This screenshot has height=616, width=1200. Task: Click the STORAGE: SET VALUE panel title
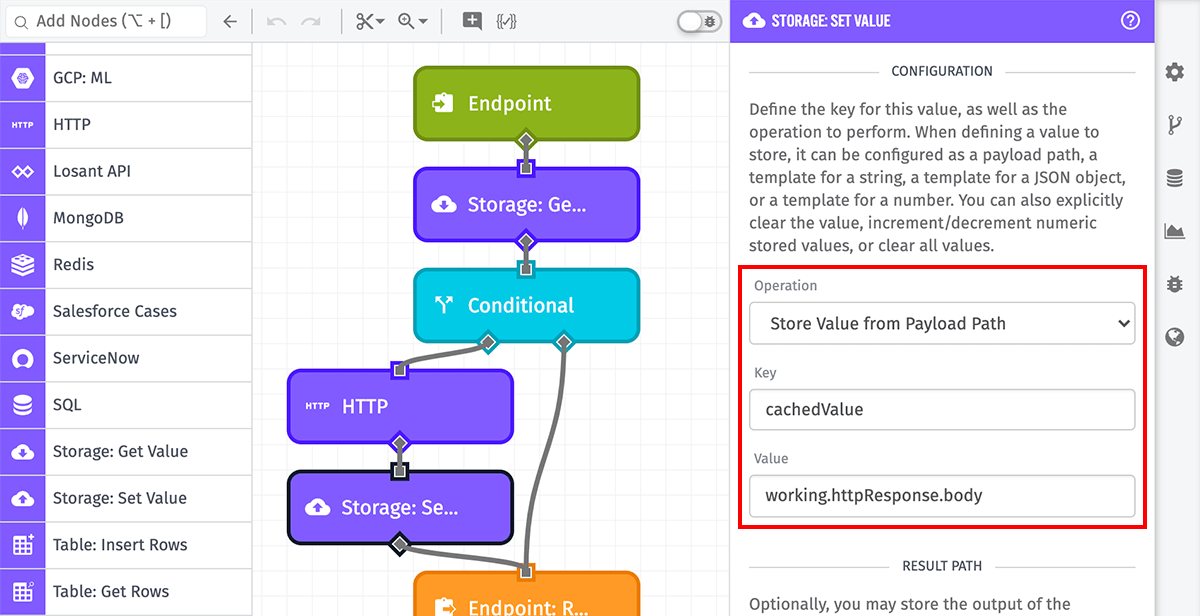click(831, 21)
